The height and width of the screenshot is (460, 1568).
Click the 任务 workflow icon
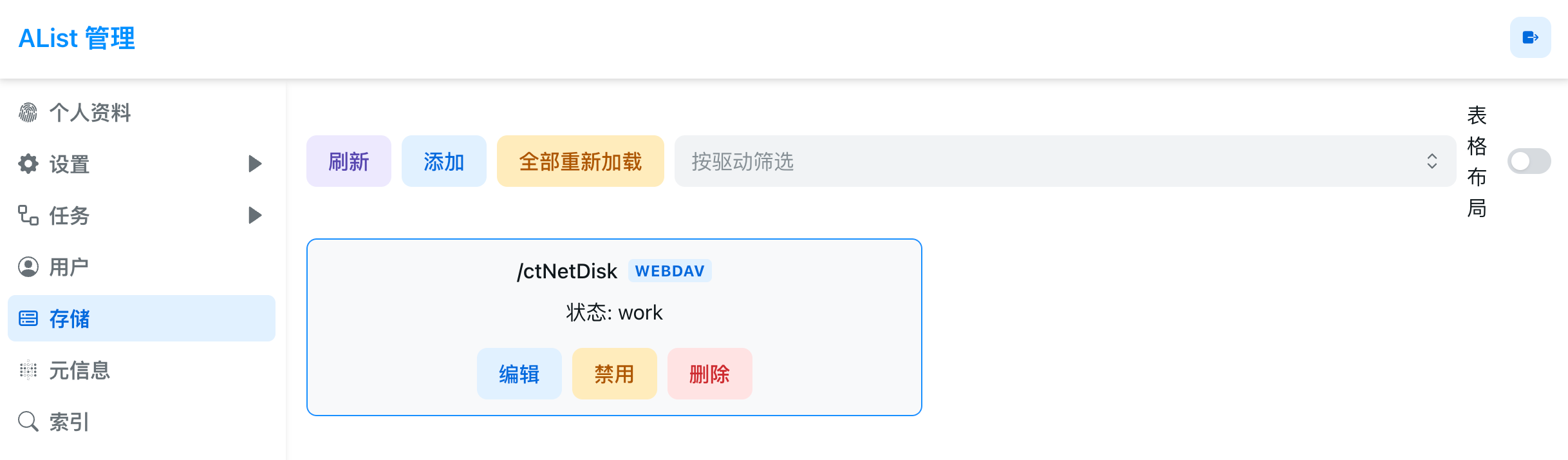pyautogui.click(x=28, y=215)
